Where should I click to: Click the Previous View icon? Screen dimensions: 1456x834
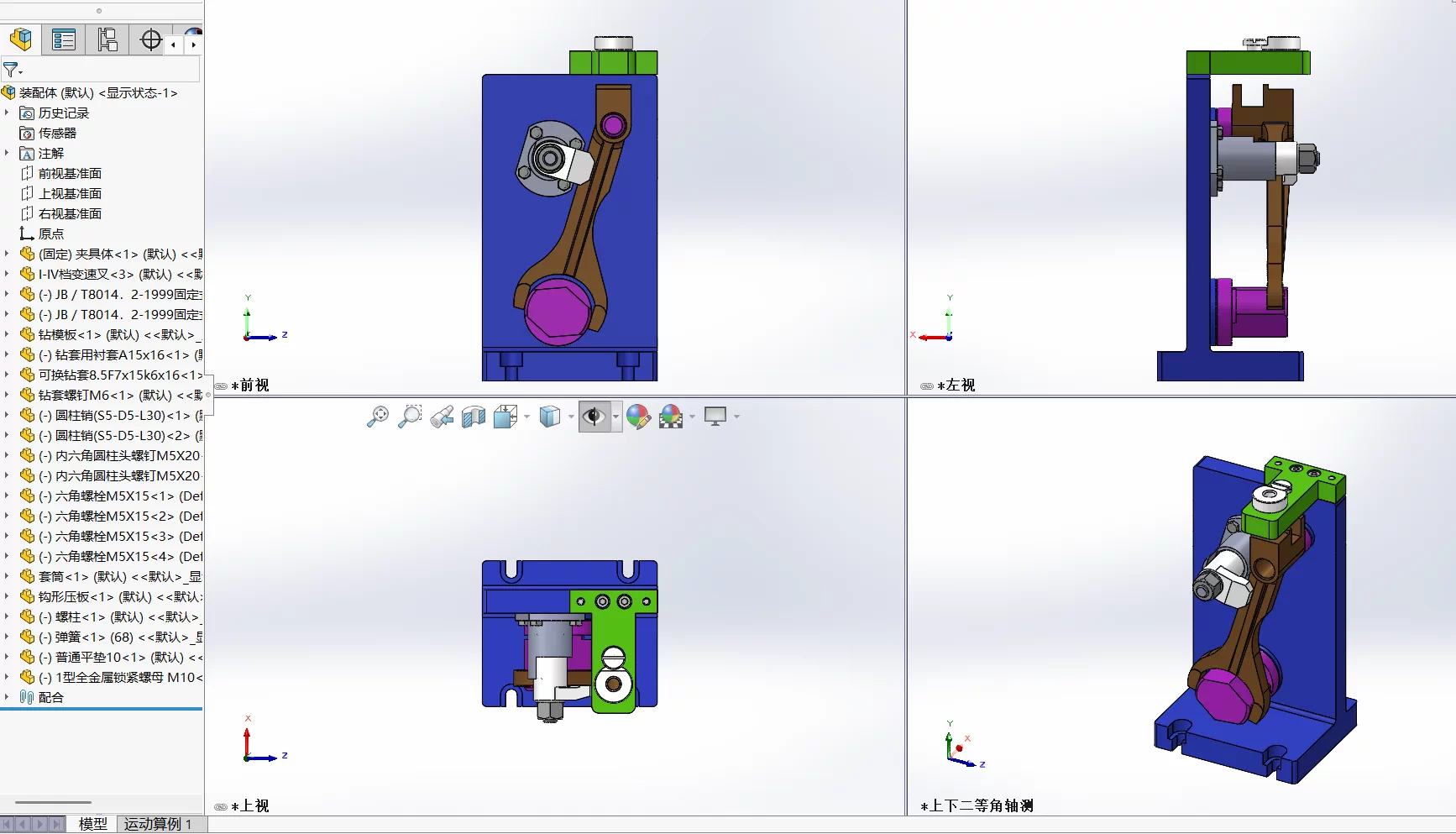442,417
